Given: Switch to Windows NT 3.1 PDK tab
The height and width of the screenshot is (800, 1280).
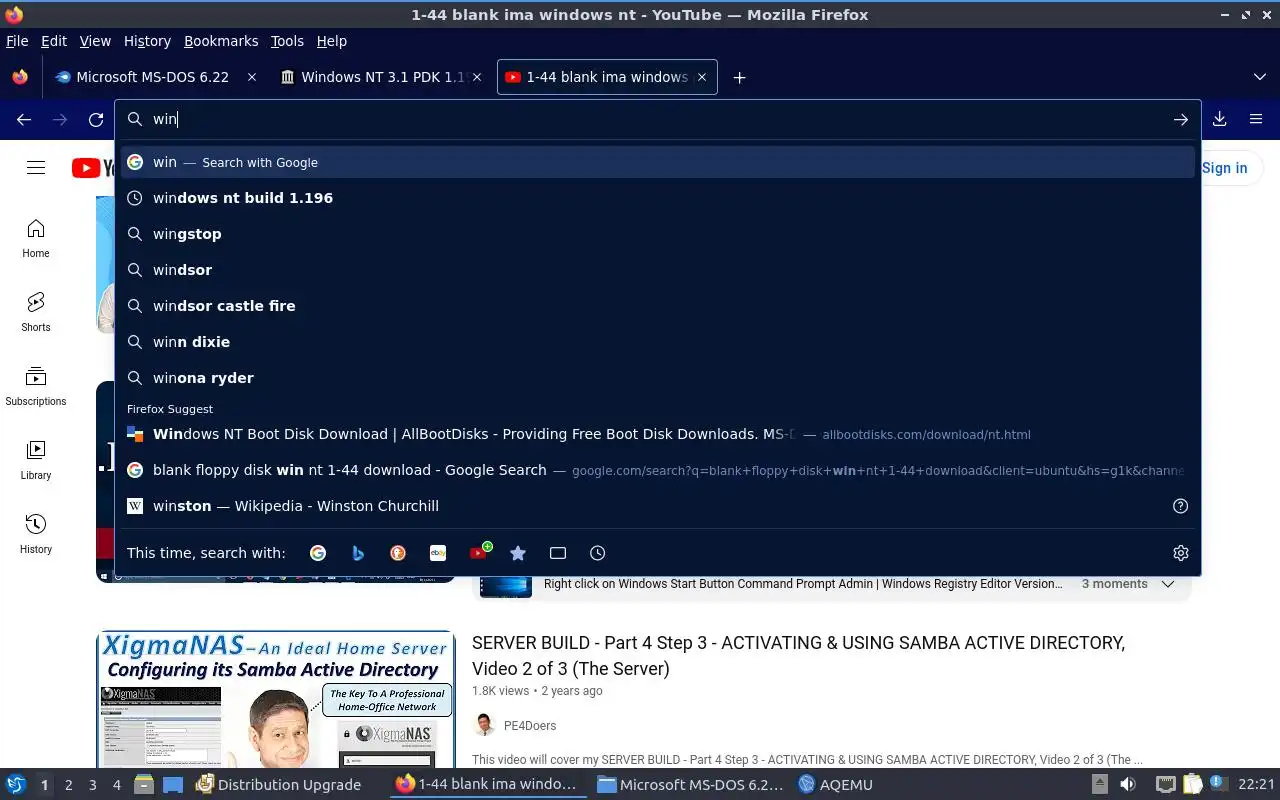Looking at the screenshot, I should click(x=382, y=77).
